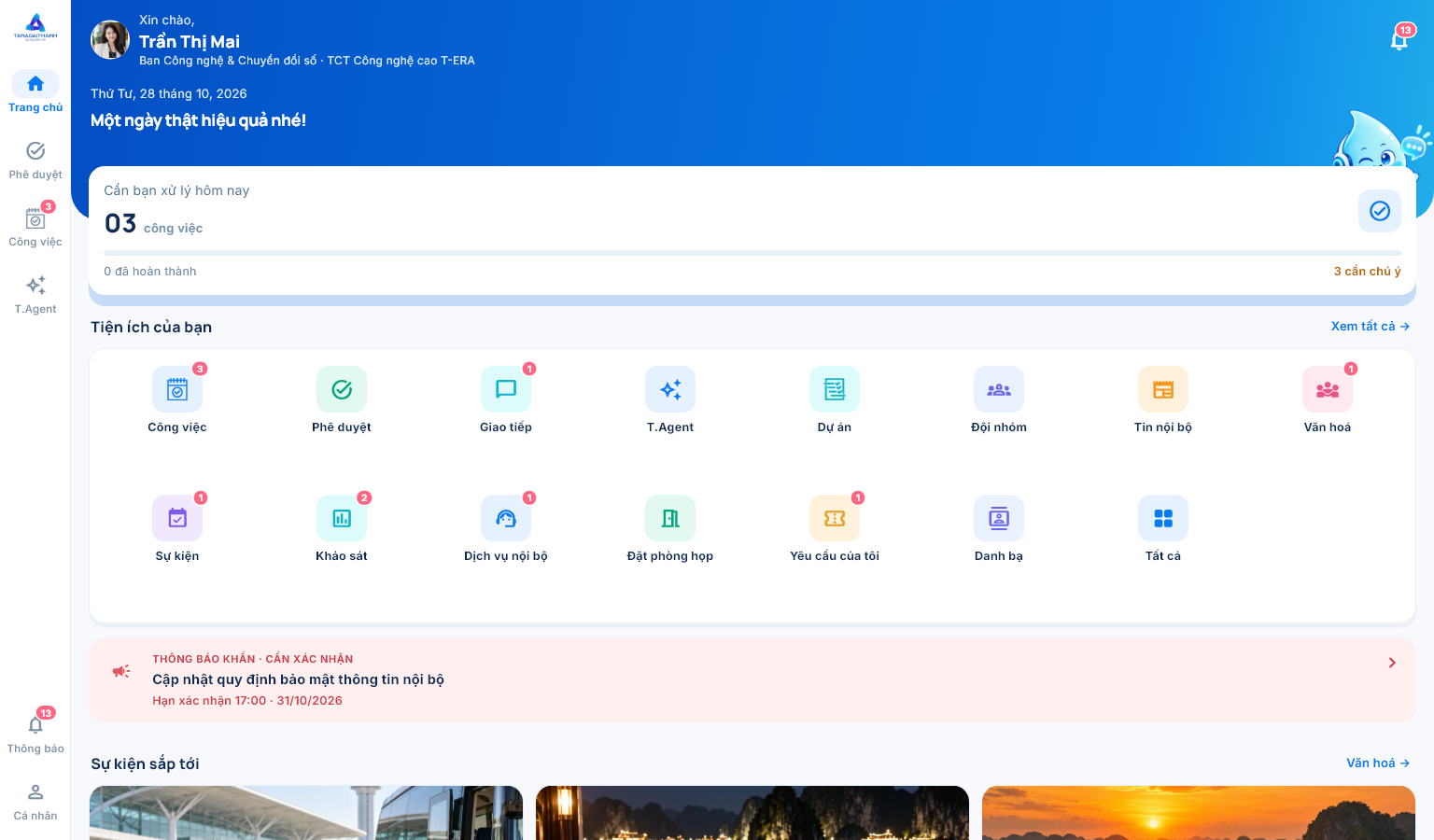Open the sunset event thumbnail

1199,813
